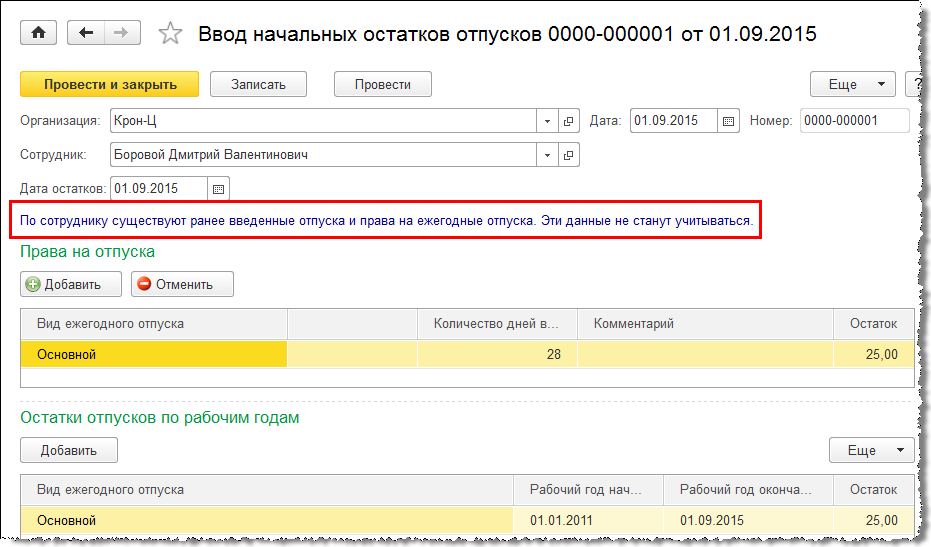
Task: Edit the Дата field value
Action: coord(674,121)
